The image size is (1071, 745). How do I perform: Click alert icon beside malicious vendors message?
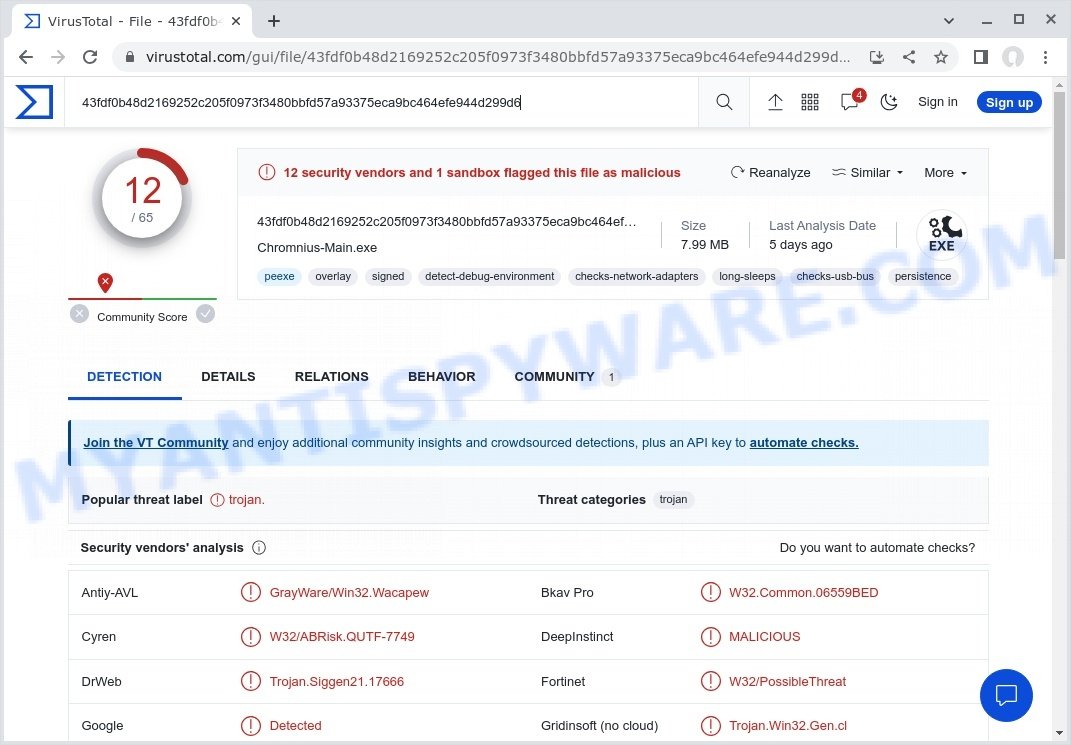coord(266,173)
